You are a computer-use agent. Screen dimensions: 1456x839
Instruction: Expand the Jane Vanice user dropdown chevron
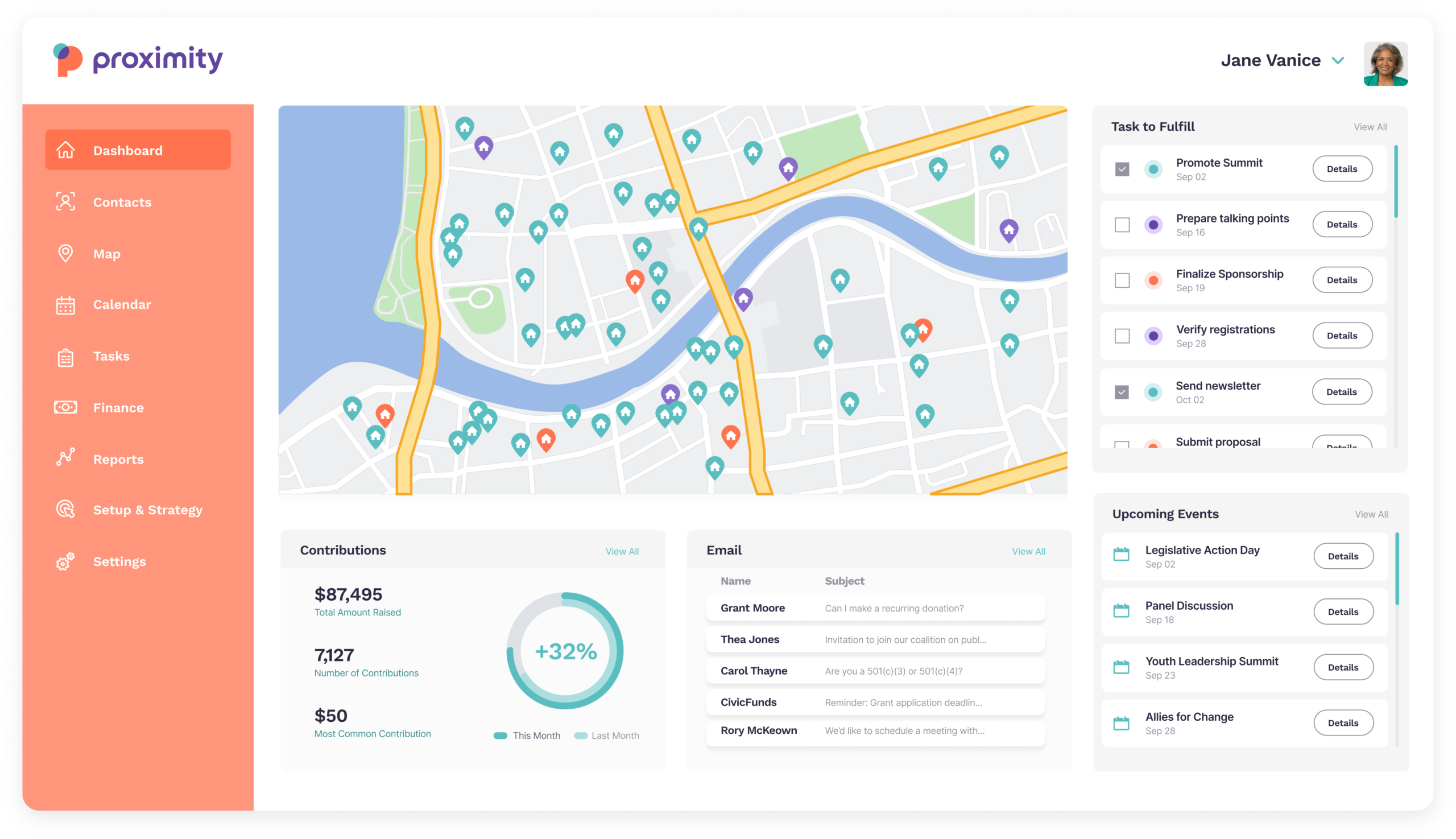(1337, 60)
